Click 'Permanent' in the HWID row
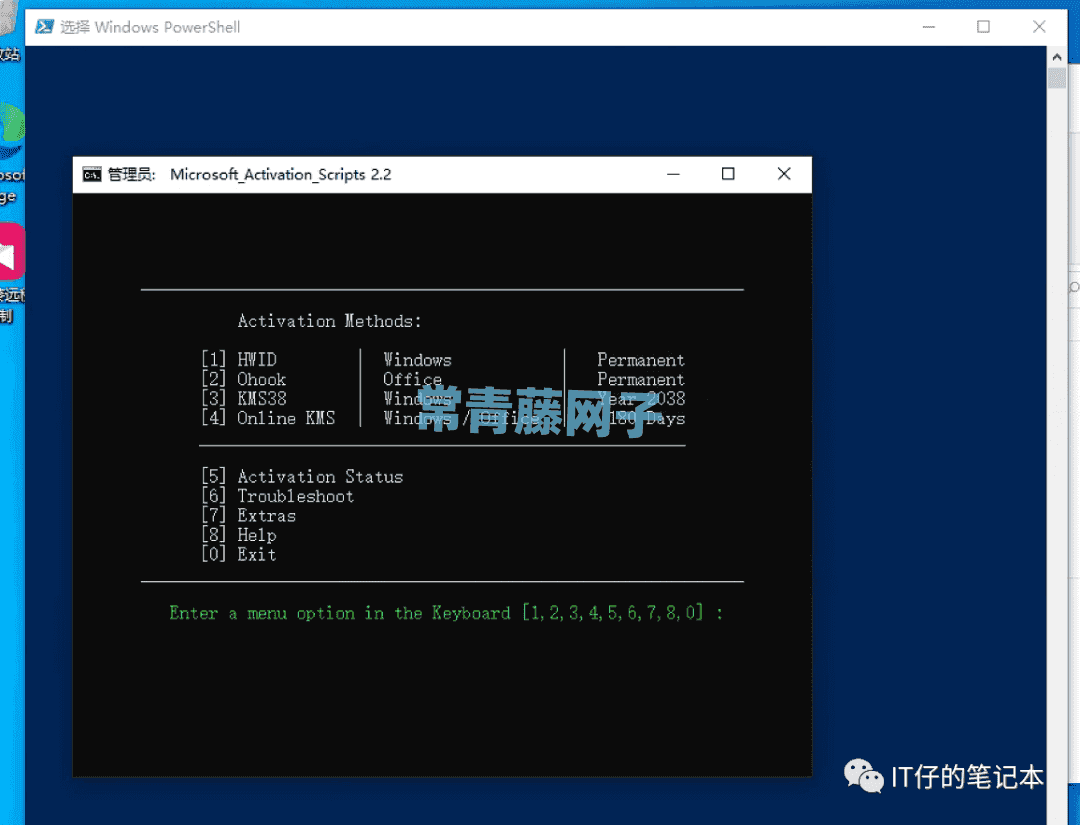The height and width of the screenshot is (825, 1080). tap(641, 359)
